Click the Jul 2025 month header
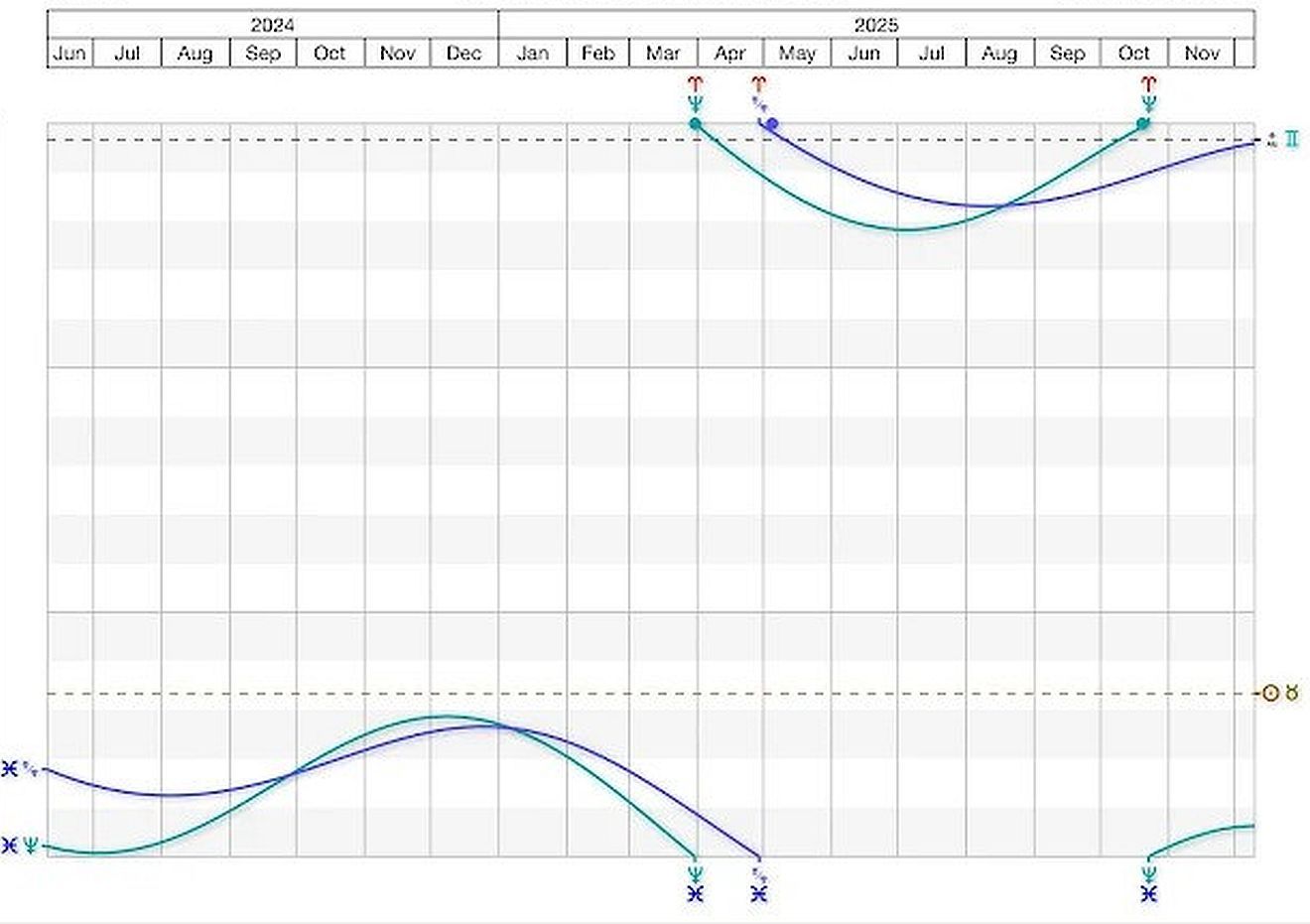 tap(932, 54)
